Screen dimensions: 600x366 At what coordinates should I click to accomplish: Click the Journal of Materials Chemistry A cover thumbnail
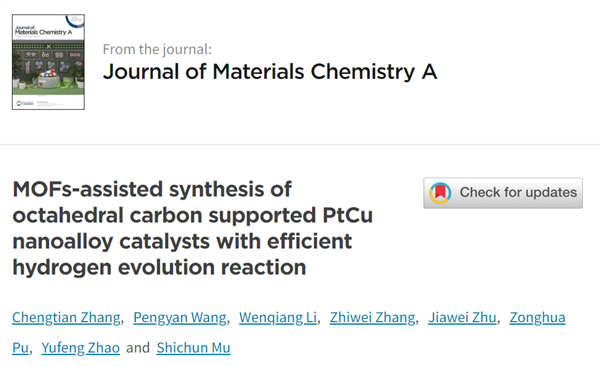tap(48, 62)
